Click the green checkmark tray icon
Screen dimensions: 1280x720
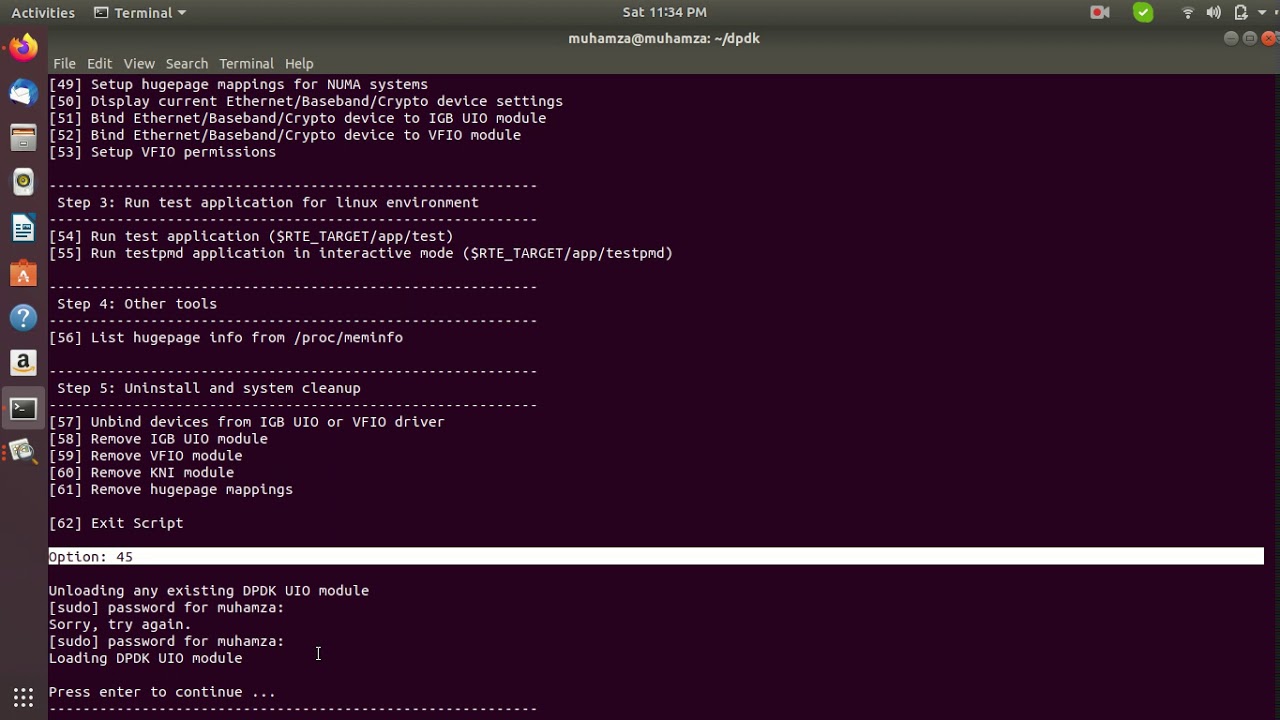(1143, 13)
